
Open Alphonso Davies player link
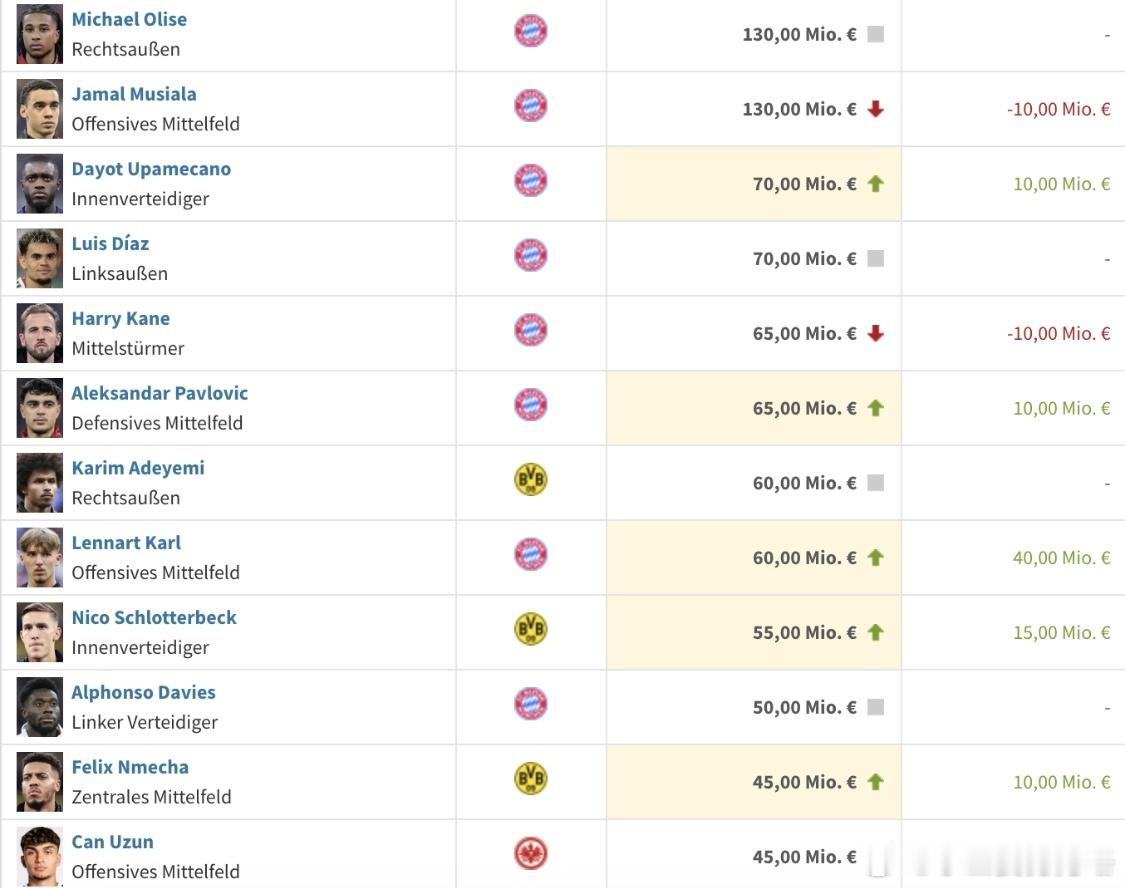[143, 692]
